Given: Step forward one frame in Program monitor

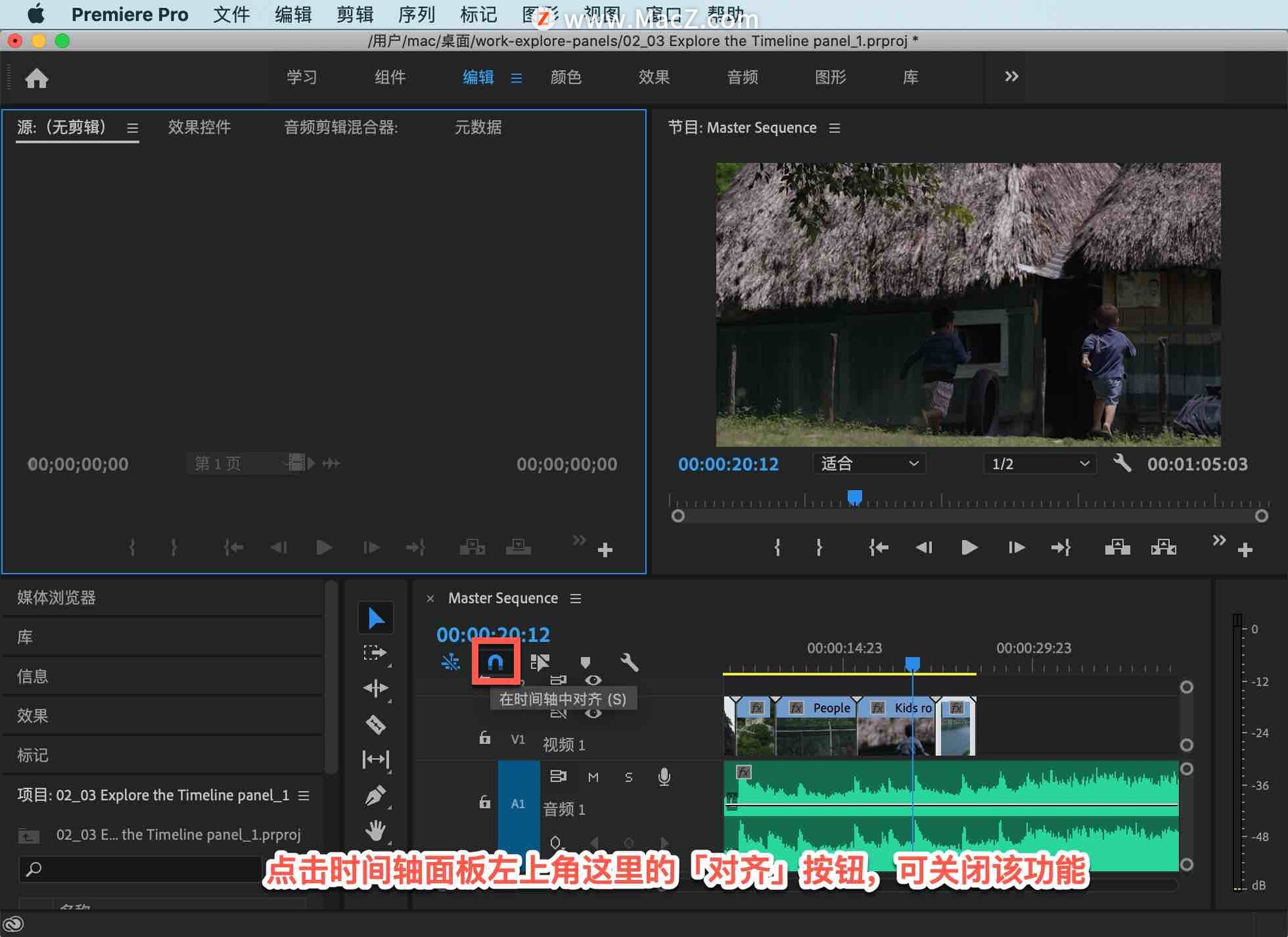Looking at the screenshot, I should click(1016, 548).
